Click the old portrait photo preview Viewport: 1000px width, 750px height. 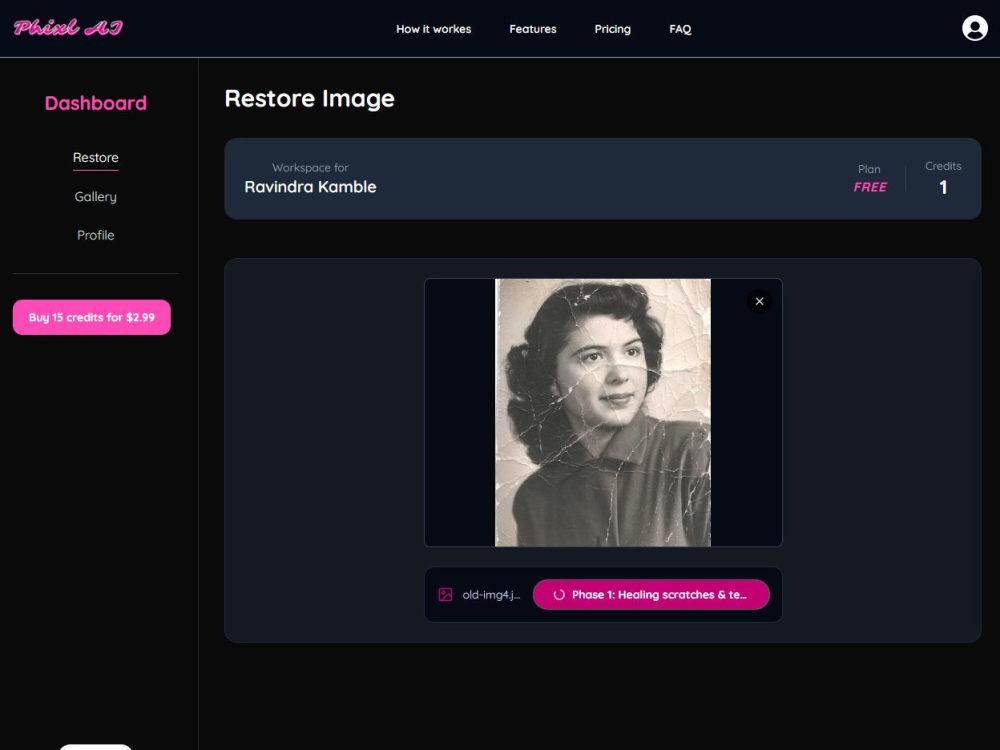(x=603, y=413)
